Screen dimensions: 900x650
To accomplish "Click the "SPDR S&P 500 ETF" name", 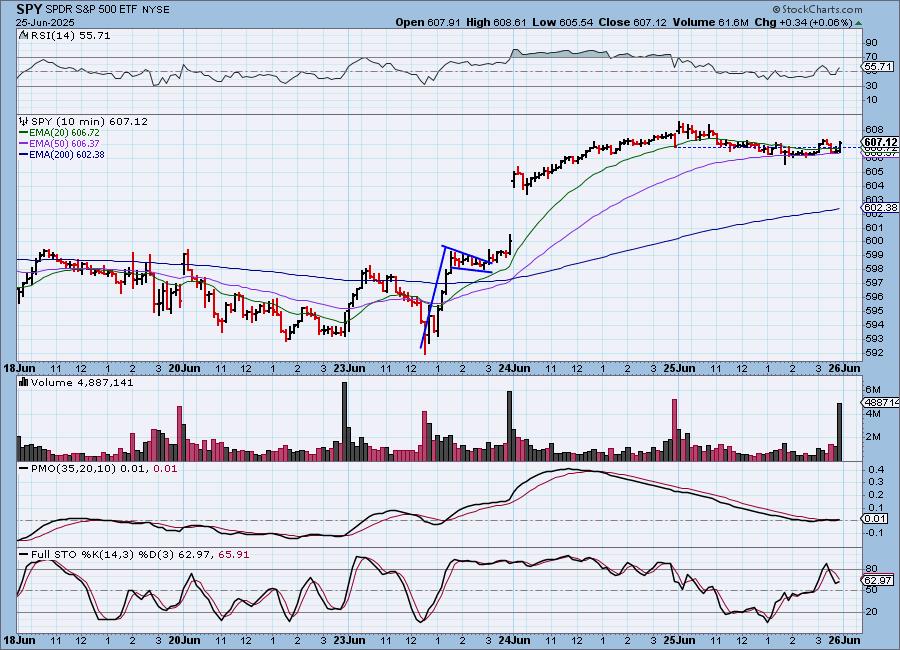I will [91, 10].
